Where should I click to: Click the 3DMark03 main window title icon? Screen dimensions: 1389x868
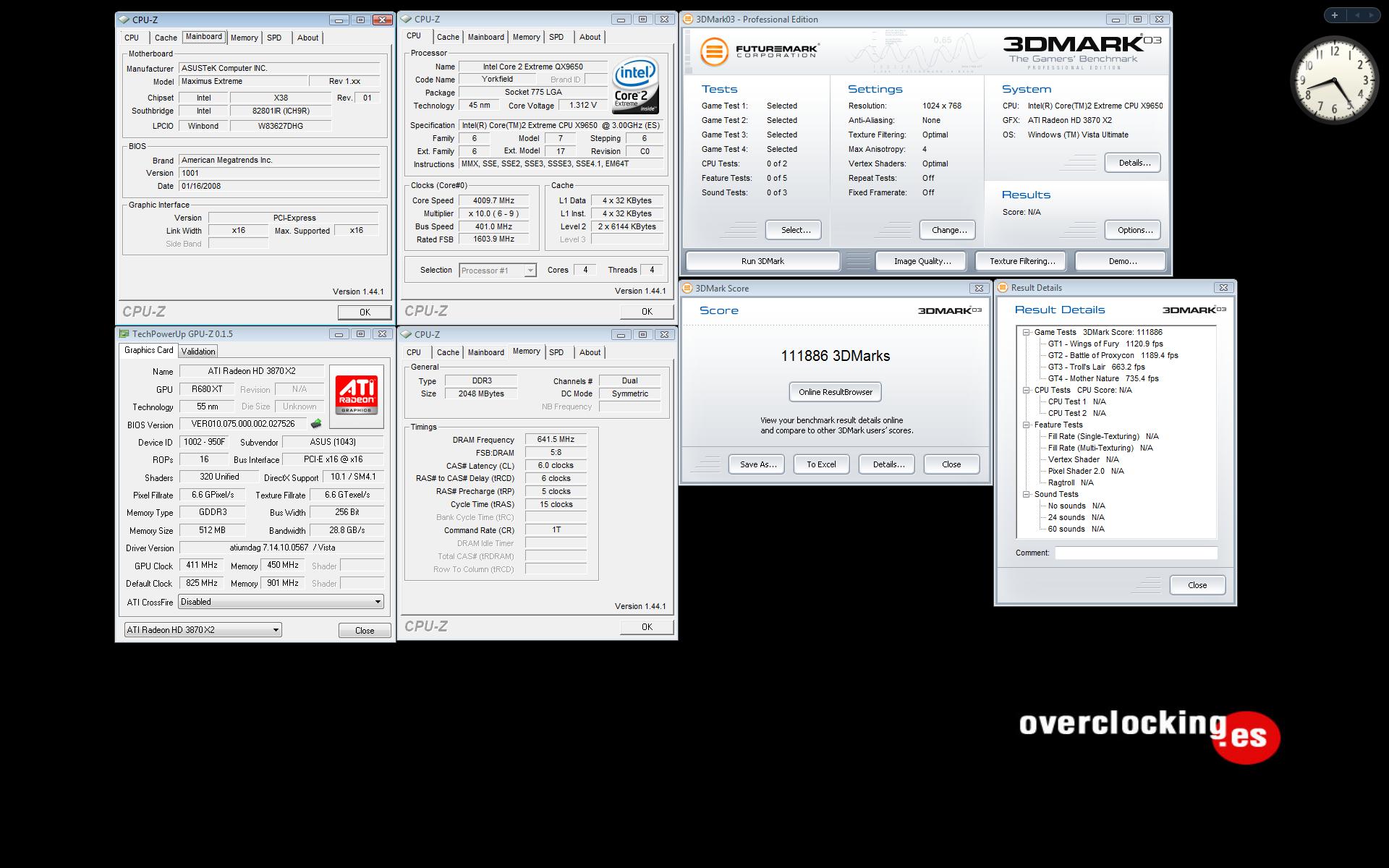point(688,20)
